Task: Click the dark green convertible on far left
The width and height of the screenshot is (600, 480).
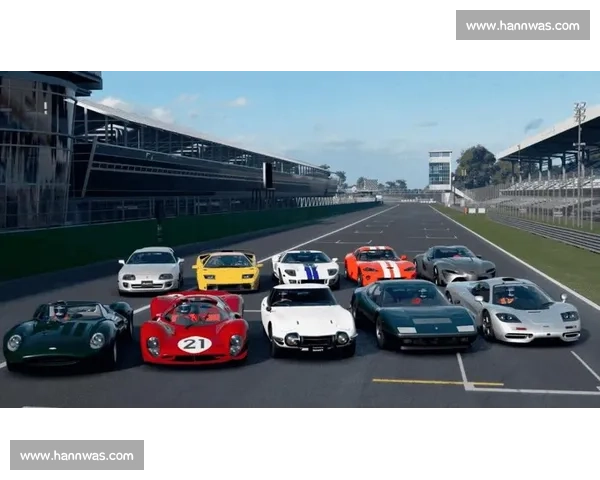Action: [x=68, y=335]
